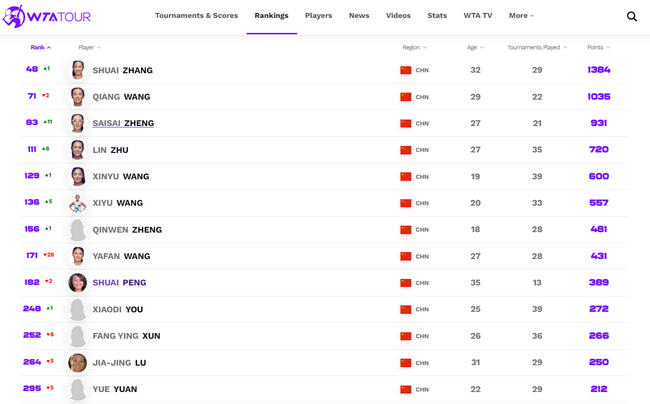Sort by Tournaments Played column
The image size is (650, 404).
coord(537,47)
